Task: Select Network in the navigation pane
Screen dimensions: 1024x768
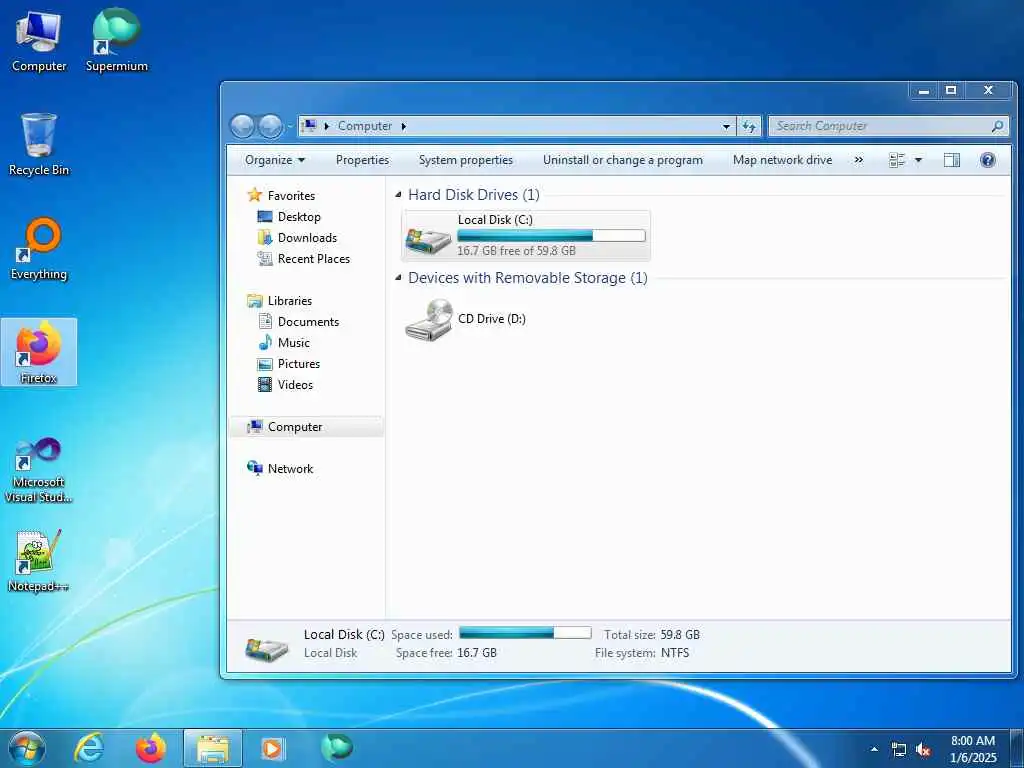Action: click(290, 468)
